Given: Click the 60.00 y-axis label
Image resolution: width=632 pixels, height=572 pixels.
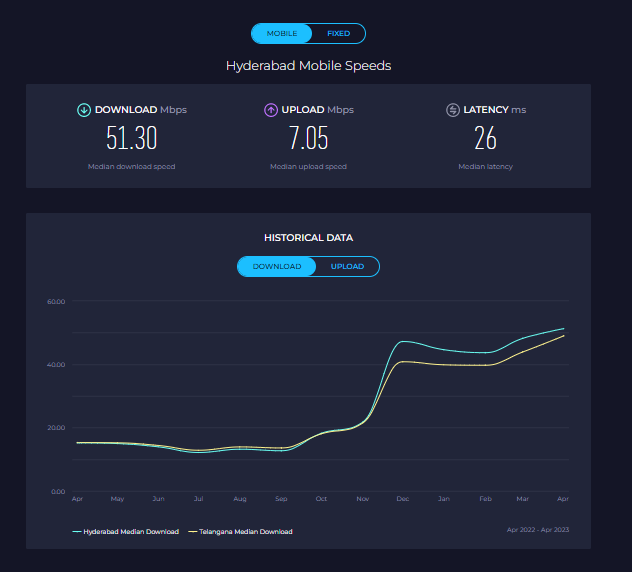Looking at the screenshot, I should pos(56,301).
